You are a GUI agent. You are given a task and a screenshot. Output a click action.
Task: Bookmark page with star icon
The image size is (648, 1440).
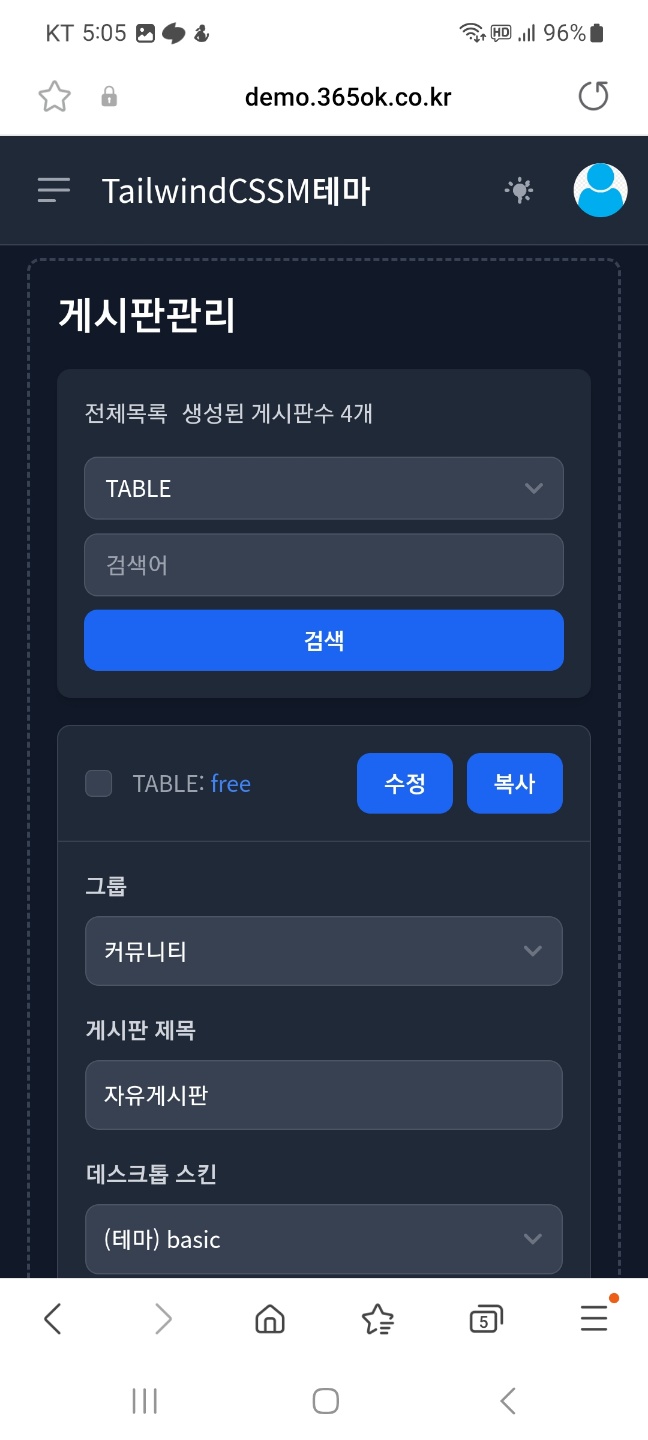coord(54,97)
